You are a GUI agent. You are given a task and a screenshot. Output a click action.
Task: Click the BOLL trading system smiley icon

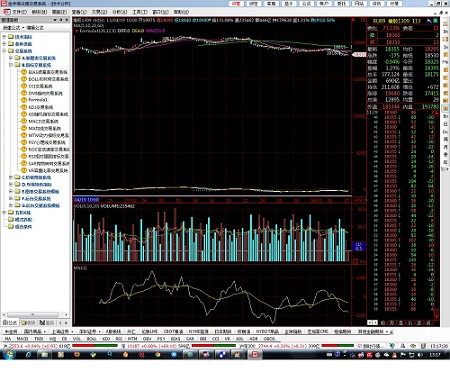tap(24, 79)
